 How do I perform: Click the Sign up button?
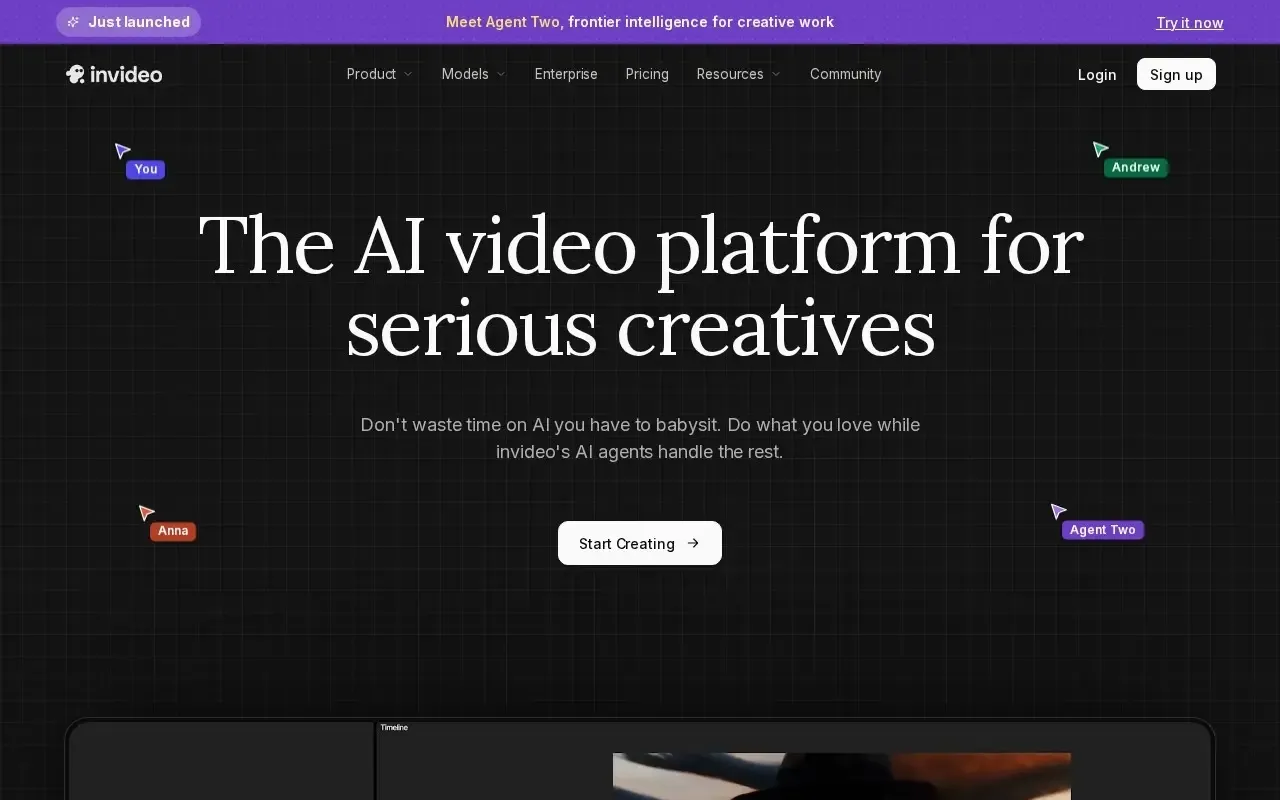coord(1176,74)
